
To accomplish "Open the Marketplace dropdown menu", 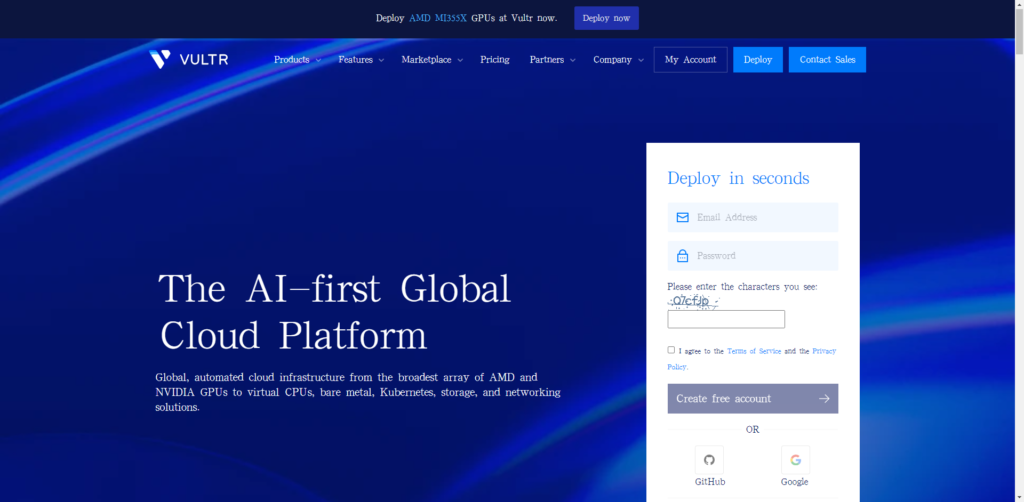I will click(x=432, y=60).
